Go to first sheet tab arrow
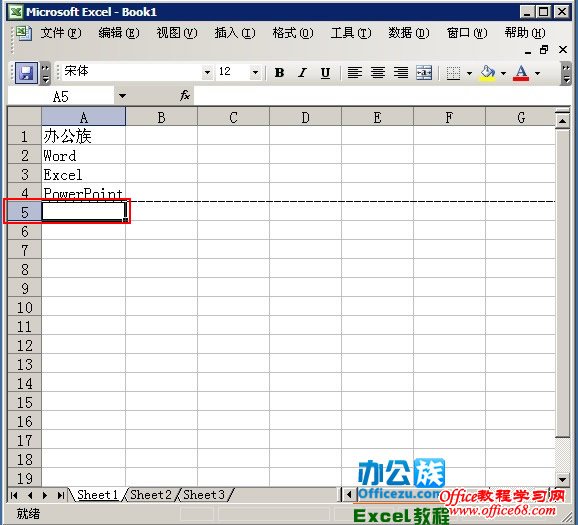The image size is (578, 525). coord(14,495)
